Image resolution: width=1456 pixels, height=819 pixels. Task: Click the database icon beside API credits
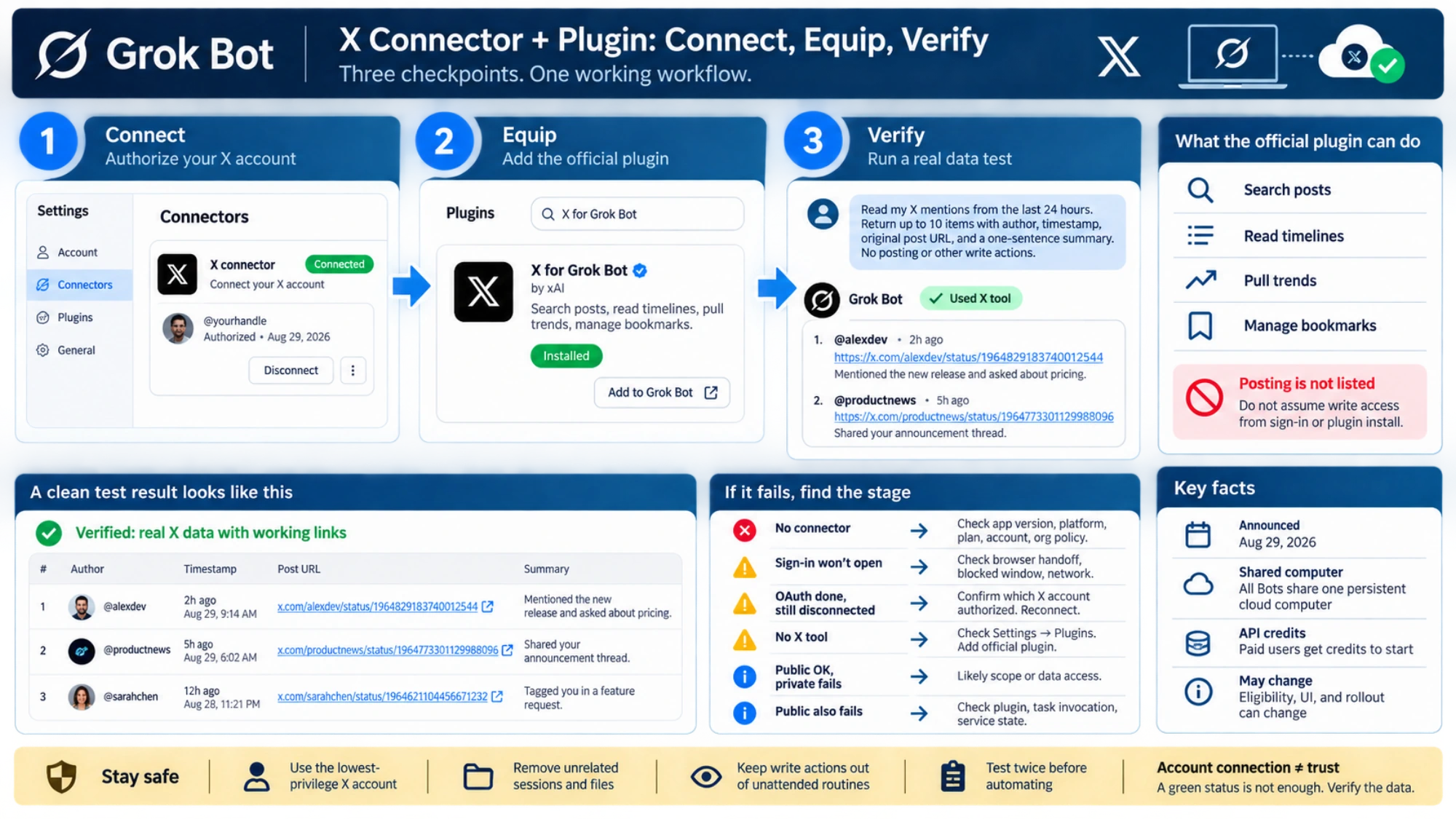coord(1198,643)
